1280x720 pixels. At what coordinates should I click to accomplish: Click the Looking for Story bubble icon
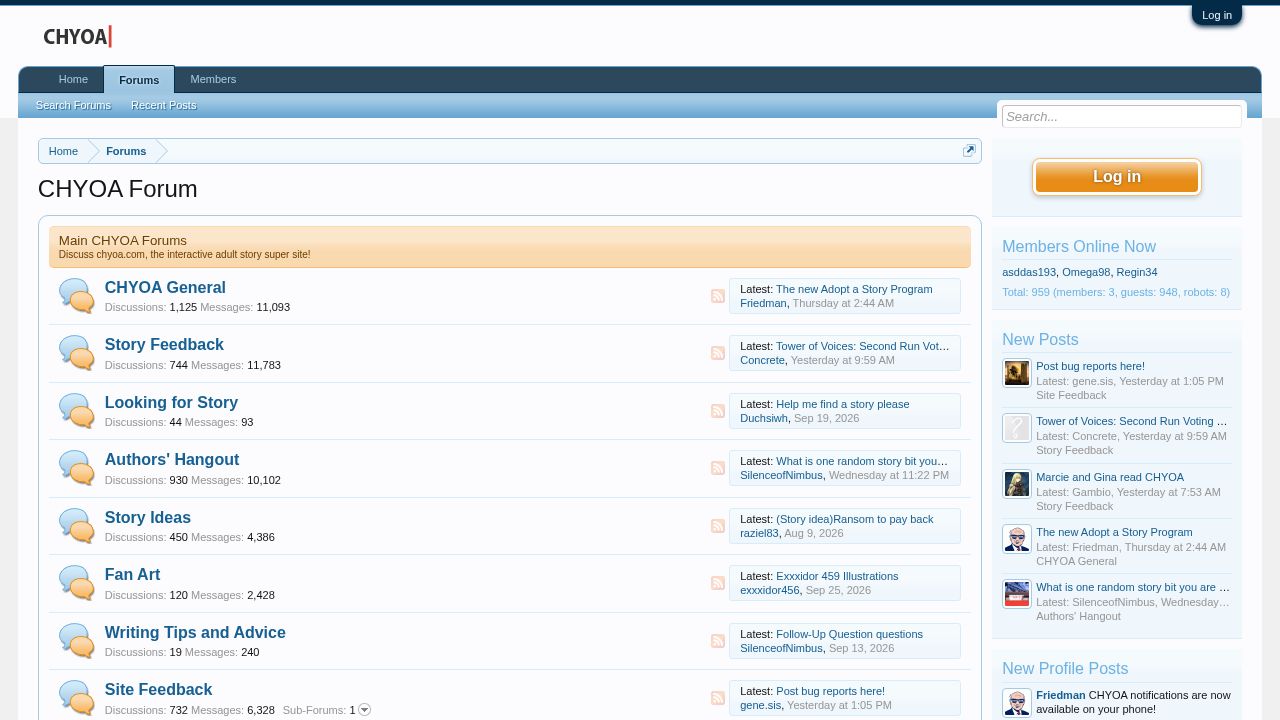[x=77, y=411]
